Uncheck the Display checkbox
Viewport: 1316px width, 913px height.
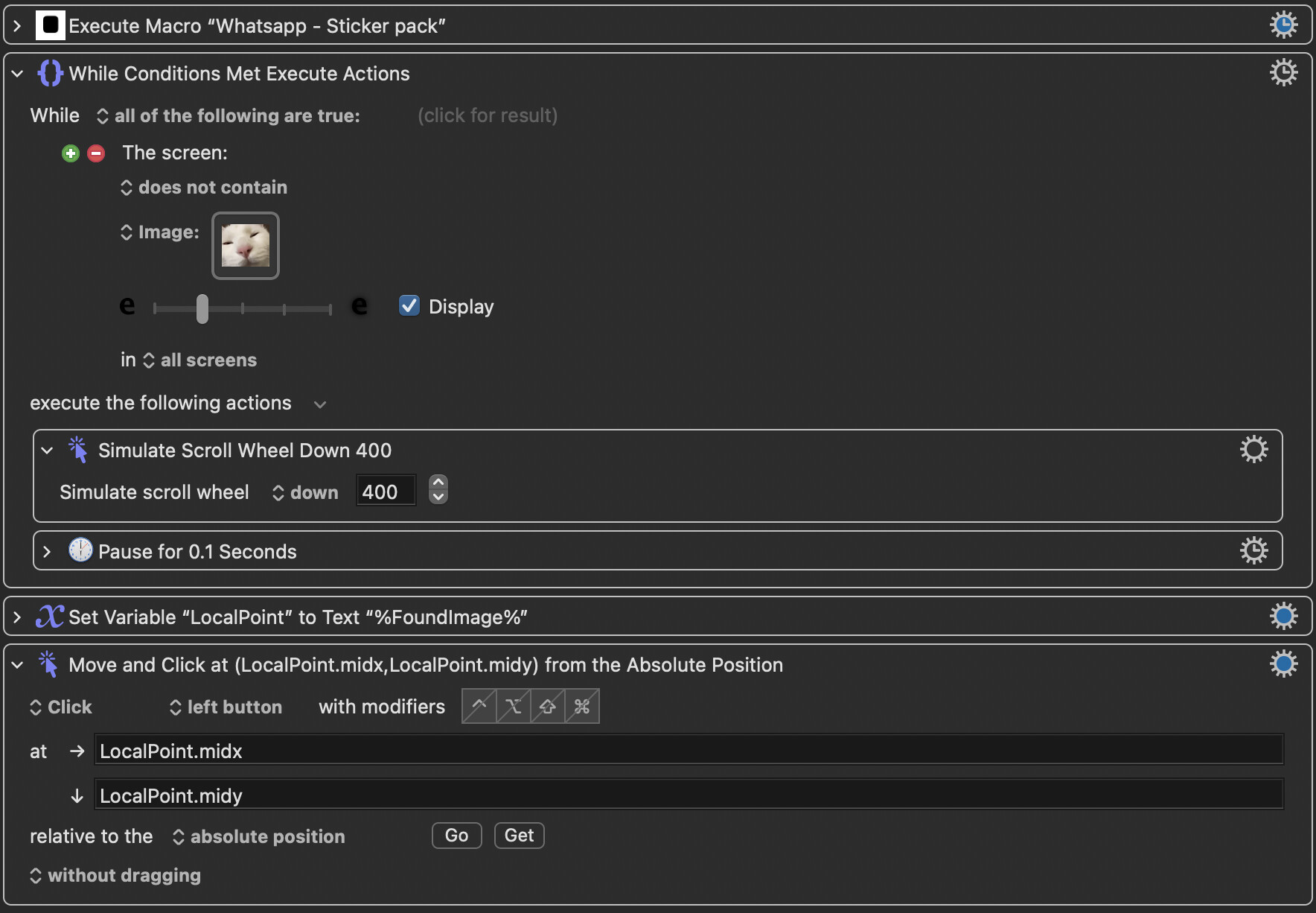click(409, 306)
